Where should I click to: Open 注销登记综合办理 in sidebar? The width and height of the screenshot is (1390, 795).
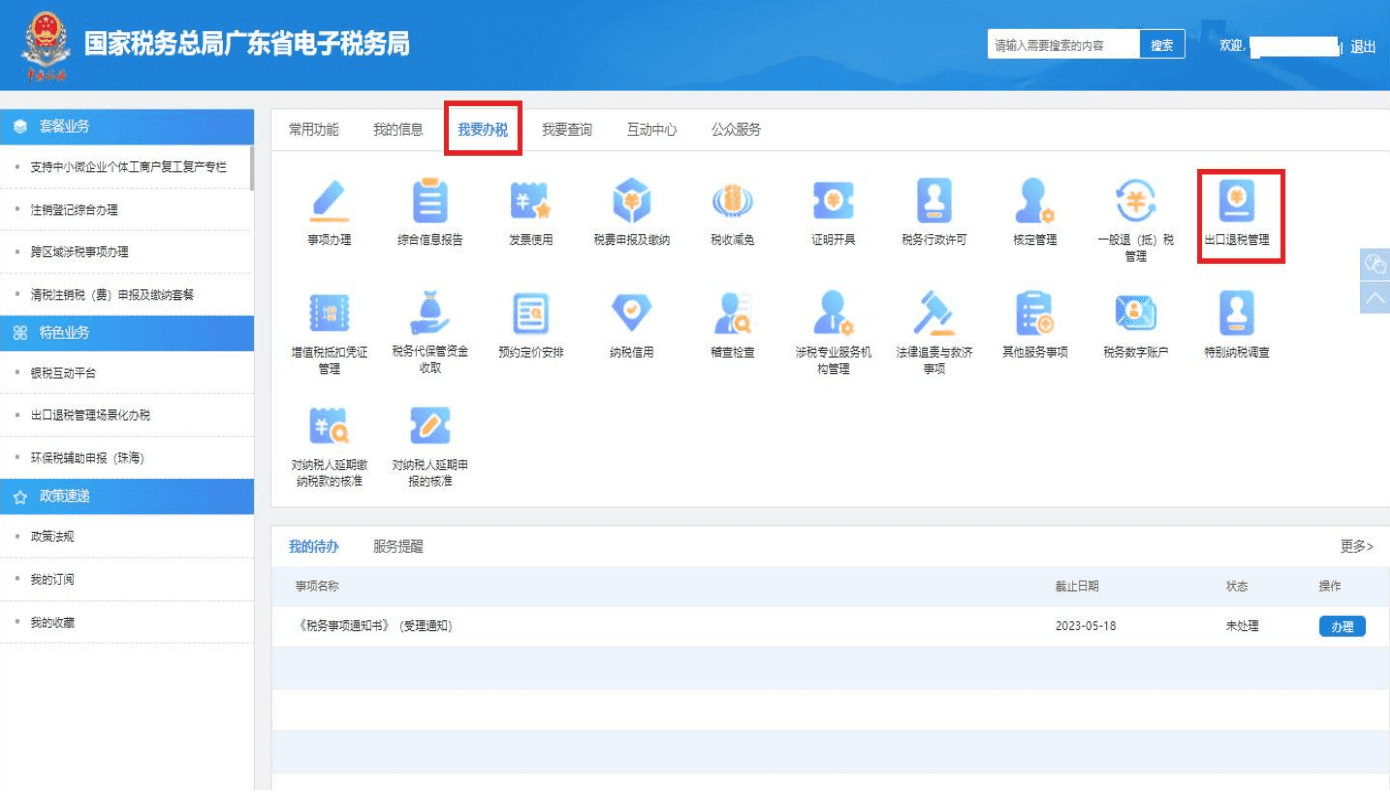(x=74, y=210)
